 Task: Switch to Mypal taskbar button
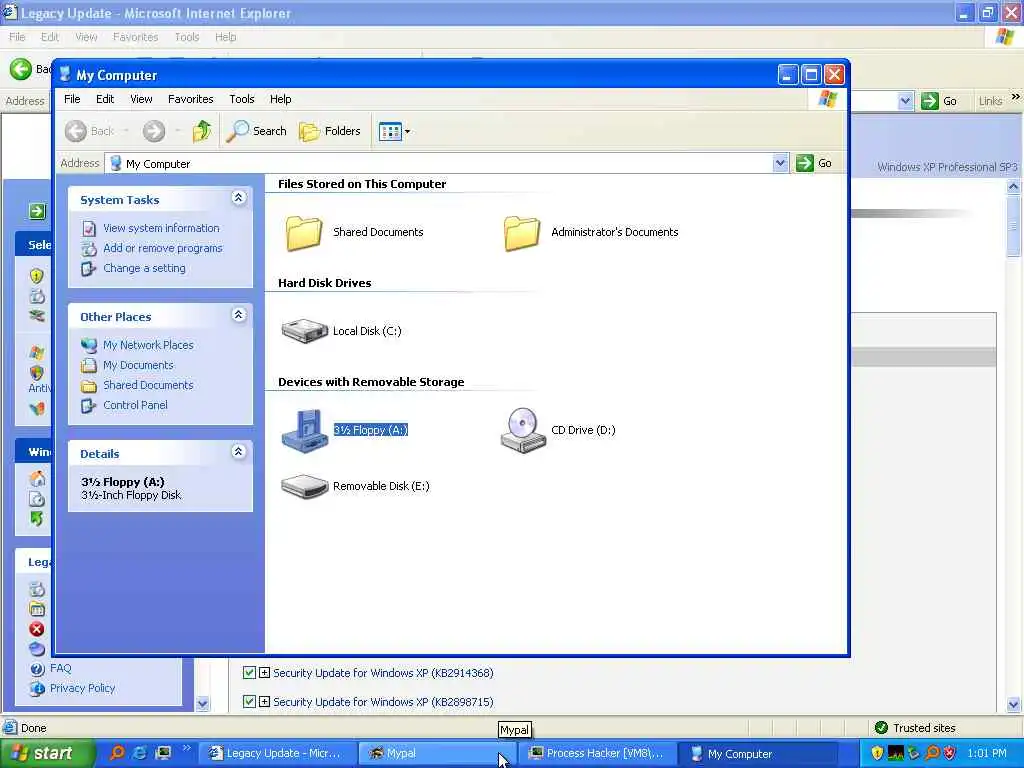click(x=436, y=754)
